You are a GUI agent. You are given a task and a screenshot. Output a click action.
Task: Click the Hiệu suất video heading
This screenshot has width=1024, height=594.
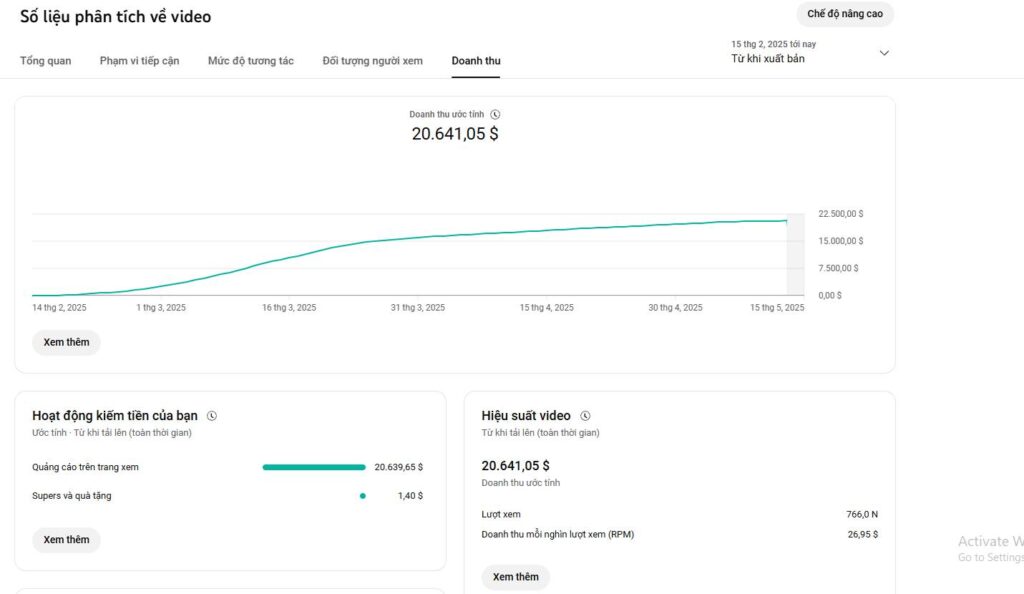[x=526, y=416]
